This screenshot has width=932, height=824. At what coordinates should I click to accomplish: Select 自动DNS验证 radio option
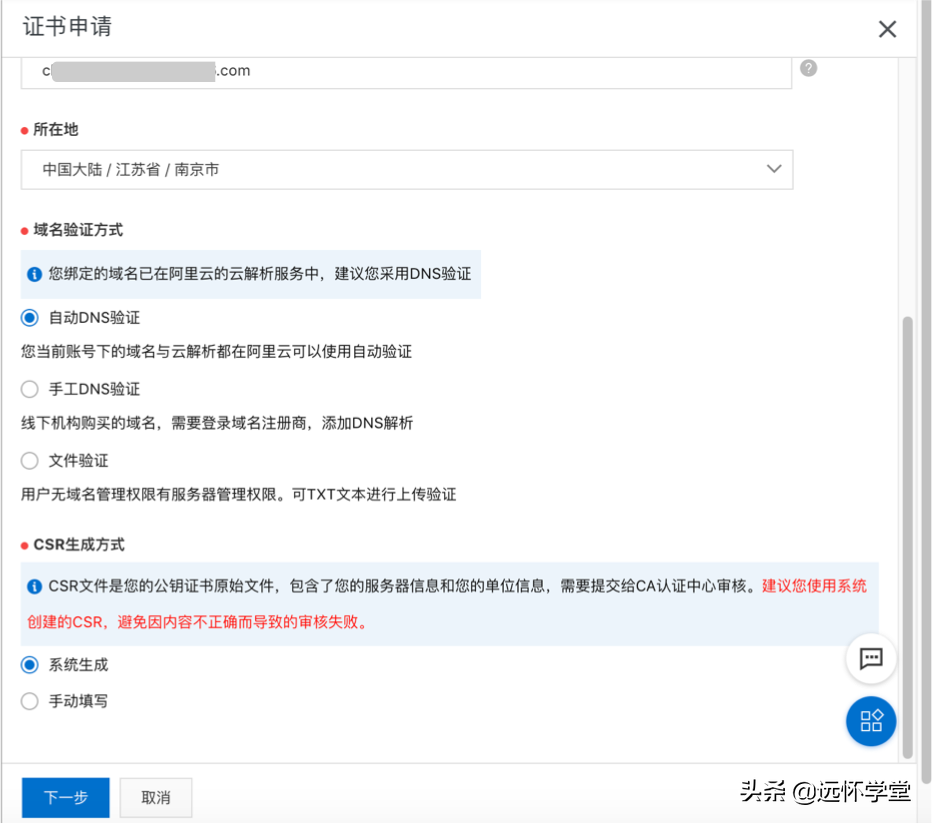point(30,318)
